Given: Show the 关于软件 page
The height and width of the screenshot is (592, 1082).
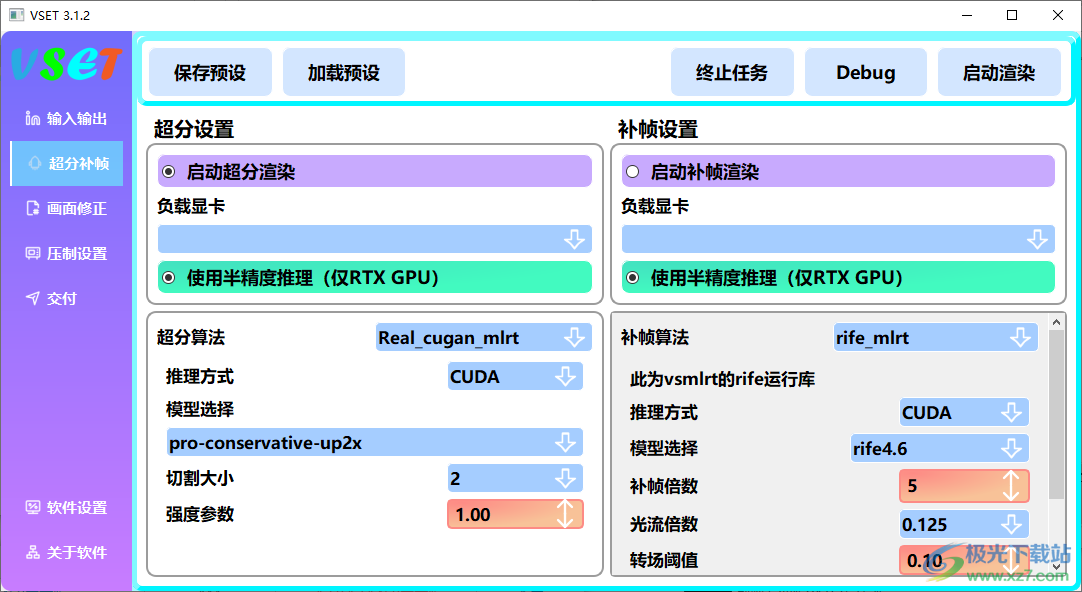Looking at the screenshot, I should [67, 553].
